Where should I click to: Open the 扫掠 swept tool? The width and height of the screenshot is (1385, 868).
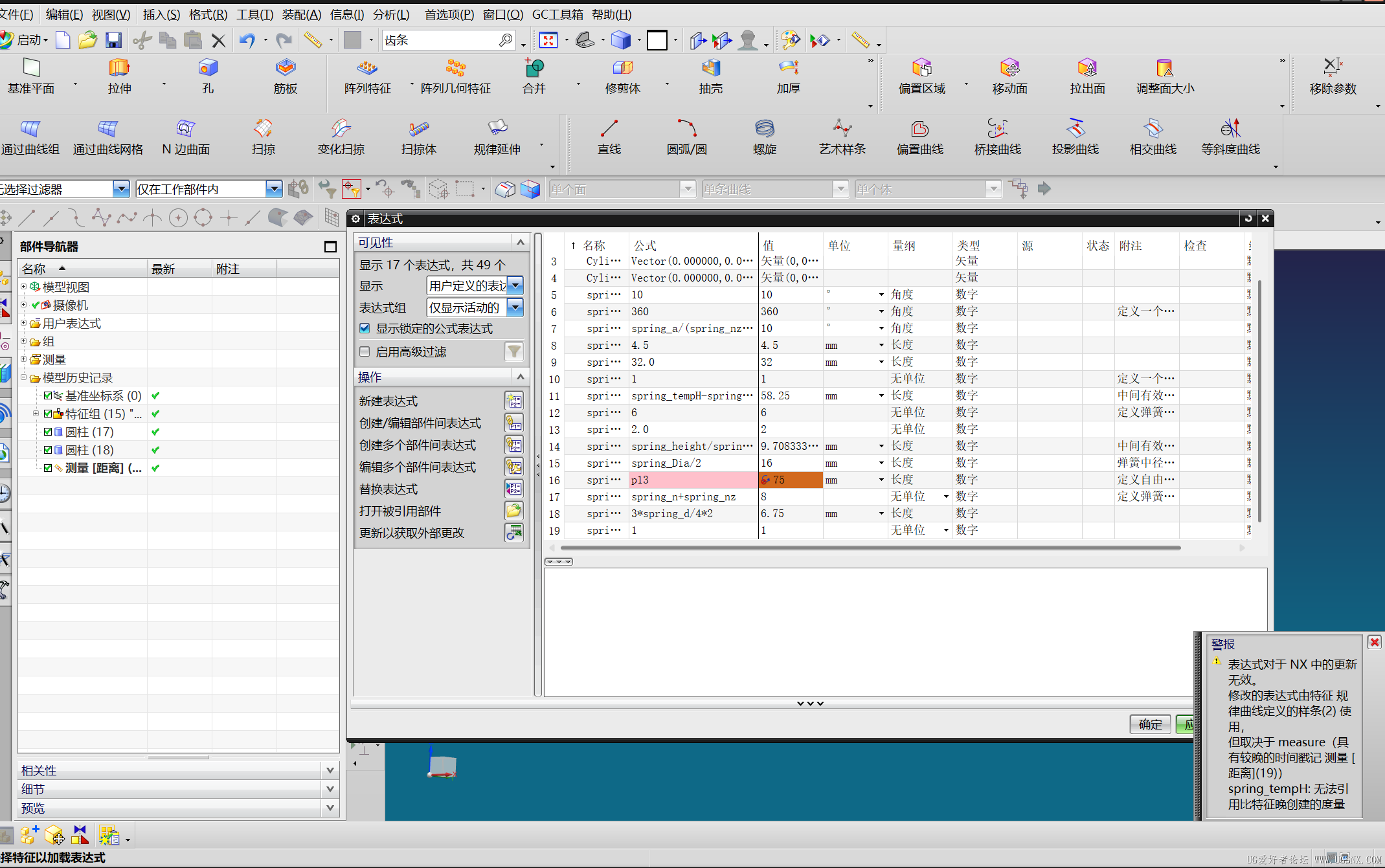point(263,137)
